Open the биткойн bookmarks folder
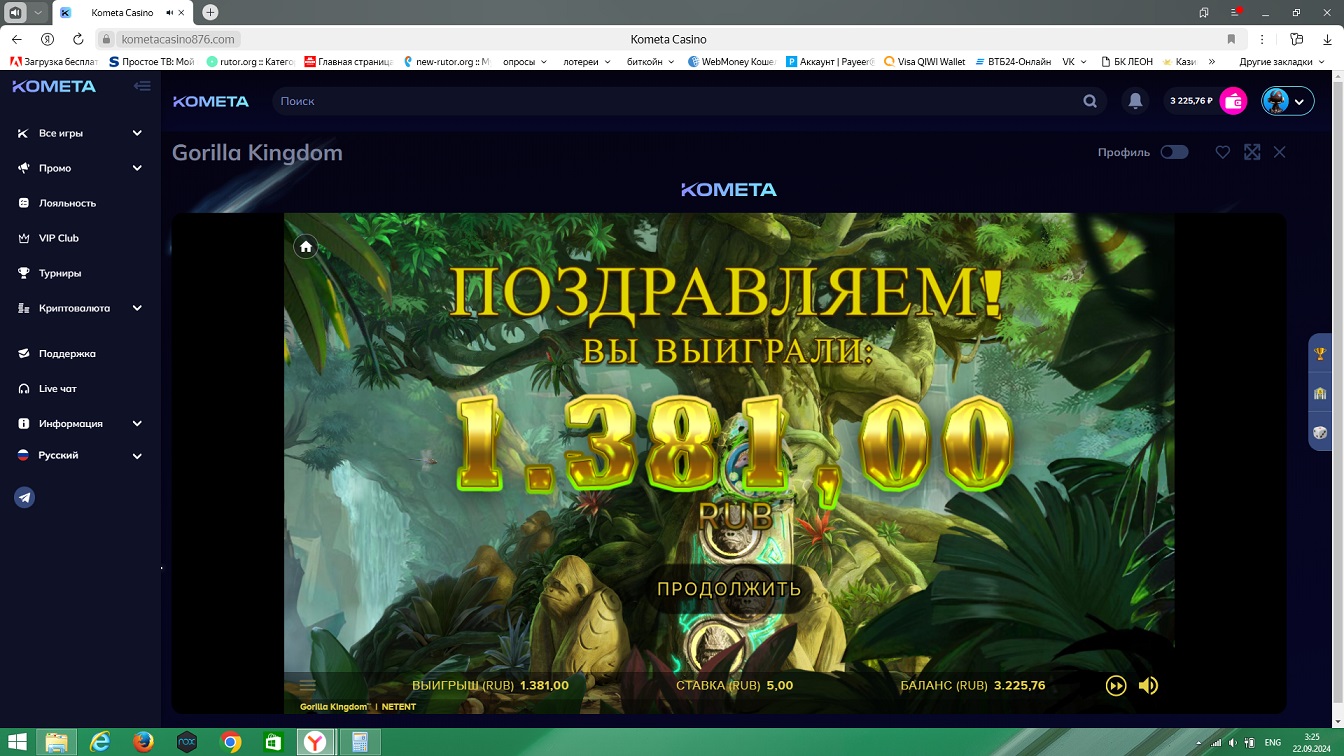 click(650, 61)
